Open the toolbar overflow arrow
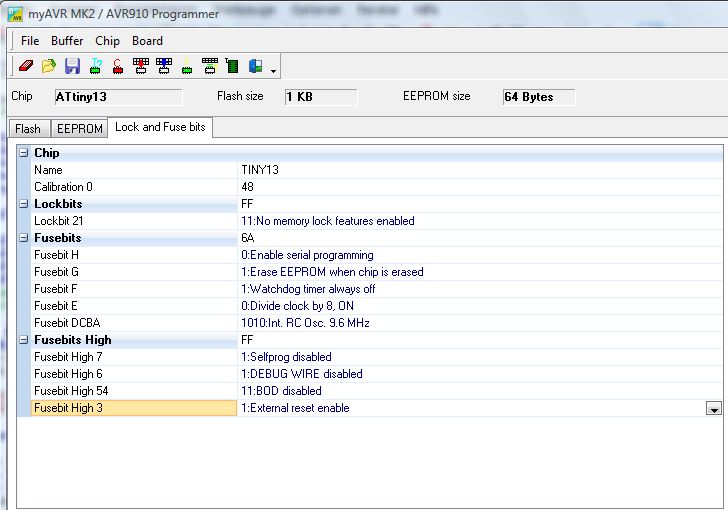 tap(273, 71)
